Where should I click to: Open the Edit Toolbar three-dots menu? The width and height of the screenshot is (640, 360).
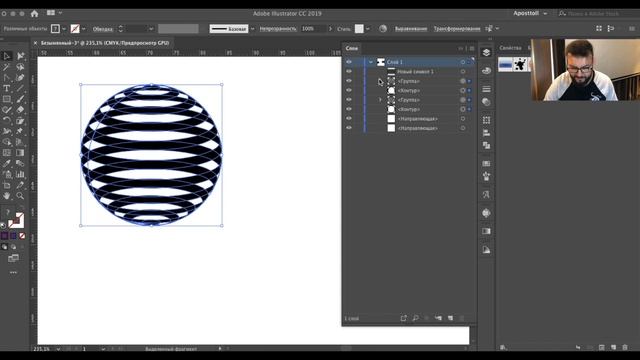(13, 272)
